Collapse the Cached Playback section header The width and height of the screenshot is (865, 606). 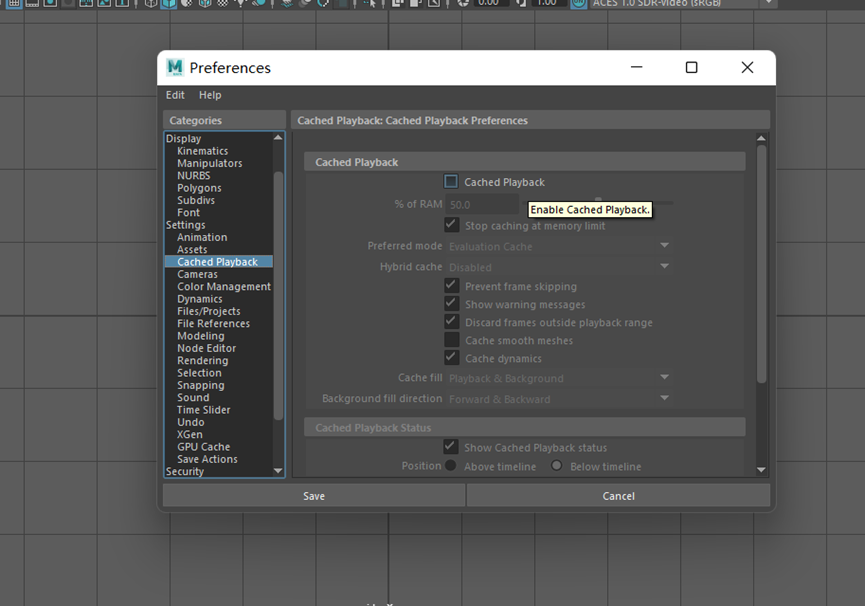pyautogui.click(x=525, y=162)
